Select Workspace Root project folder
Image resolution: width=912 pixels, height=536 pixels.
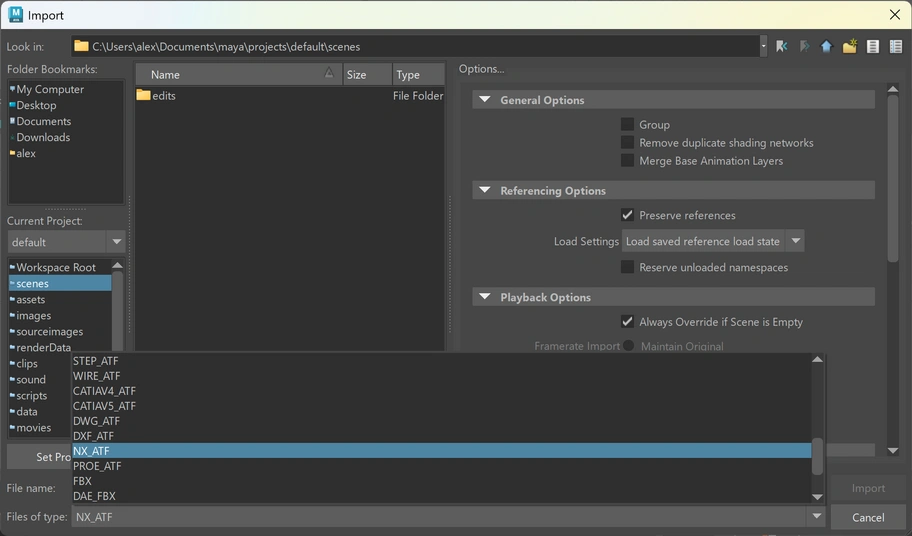pyautogui.click(x=56, y=267)
